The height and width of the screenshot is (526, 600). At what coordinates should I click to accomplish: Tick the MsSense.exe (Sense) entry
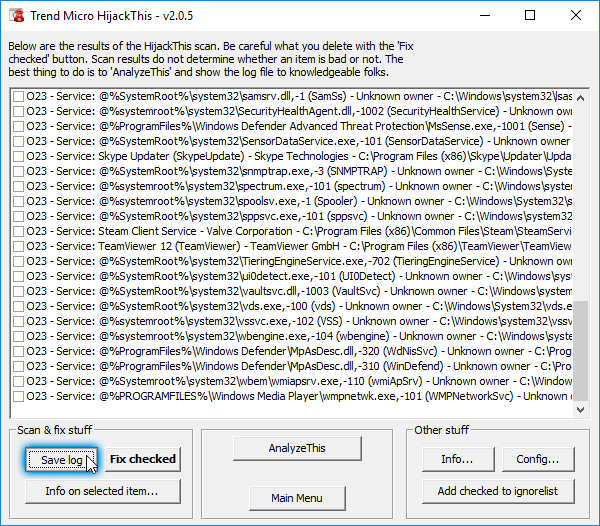click(x=18, y=126)
